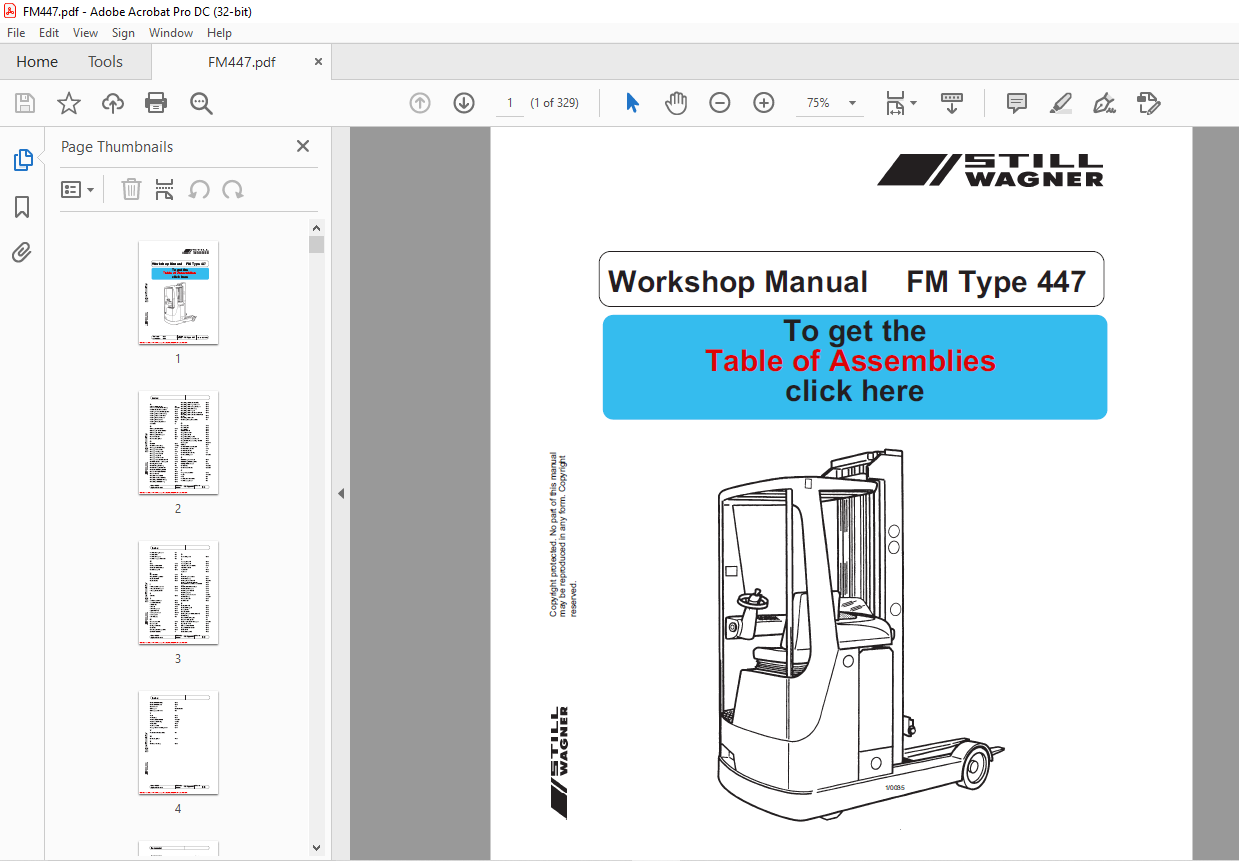Image resolution: width=1239 pixels, height=861 pixels.
Task: Select the Highlight text pen tool
Action: tap(1061, 103)
